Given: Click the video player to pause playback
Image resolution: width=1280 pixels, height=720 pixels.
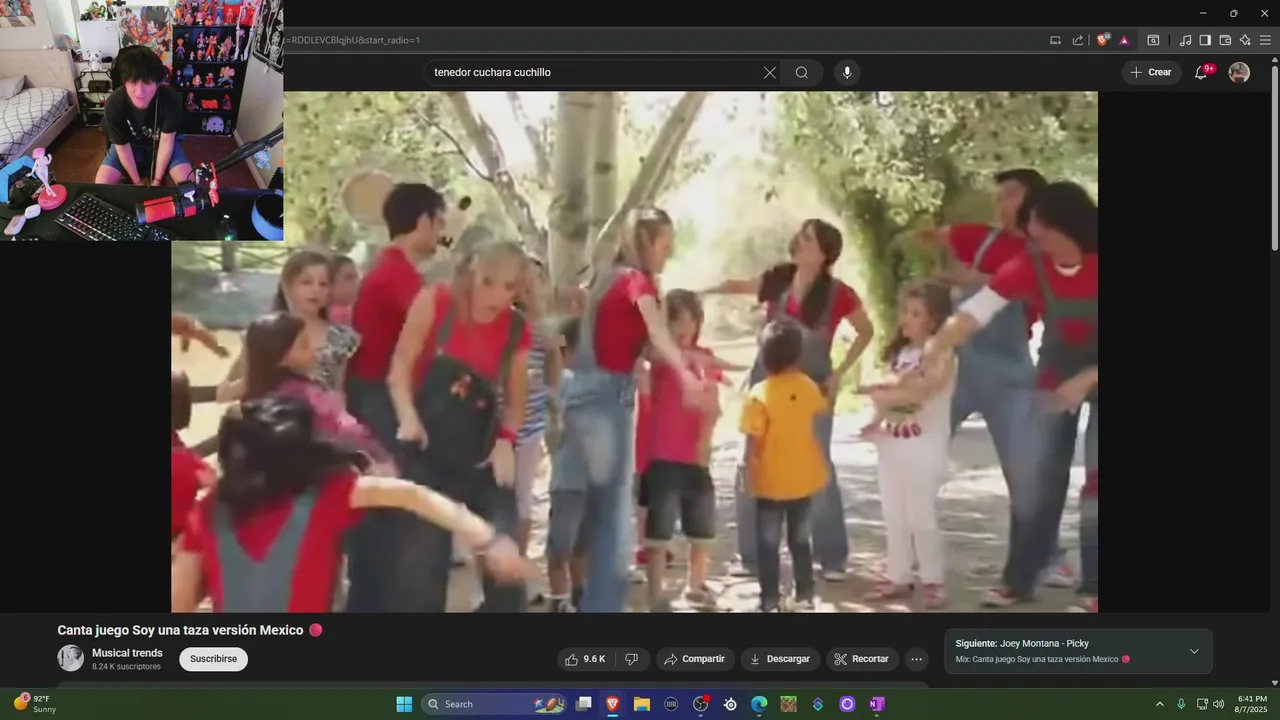Looking at the screenshot, I should point(634,352).
